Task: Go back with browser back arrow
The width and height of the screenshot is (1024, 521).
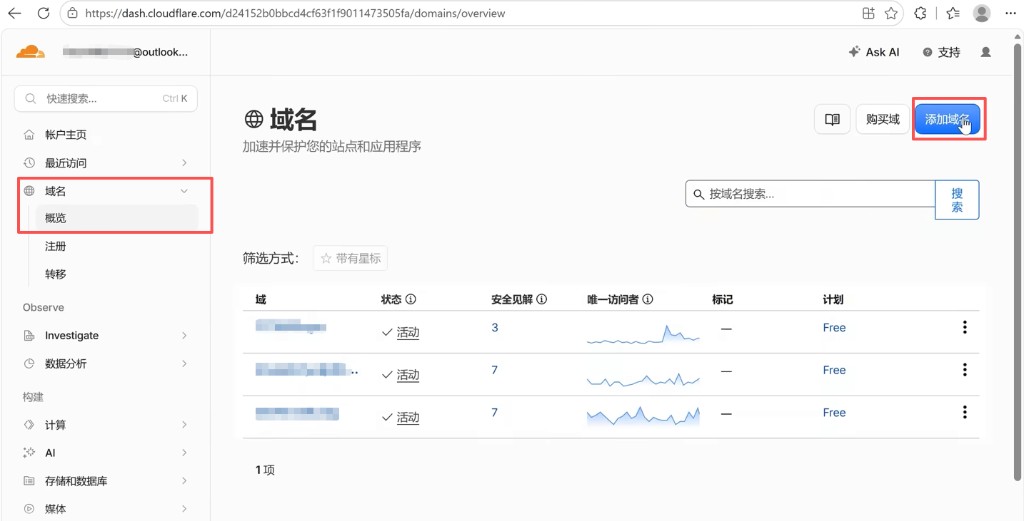Action: pyautogui.click(x=14, y=13)
